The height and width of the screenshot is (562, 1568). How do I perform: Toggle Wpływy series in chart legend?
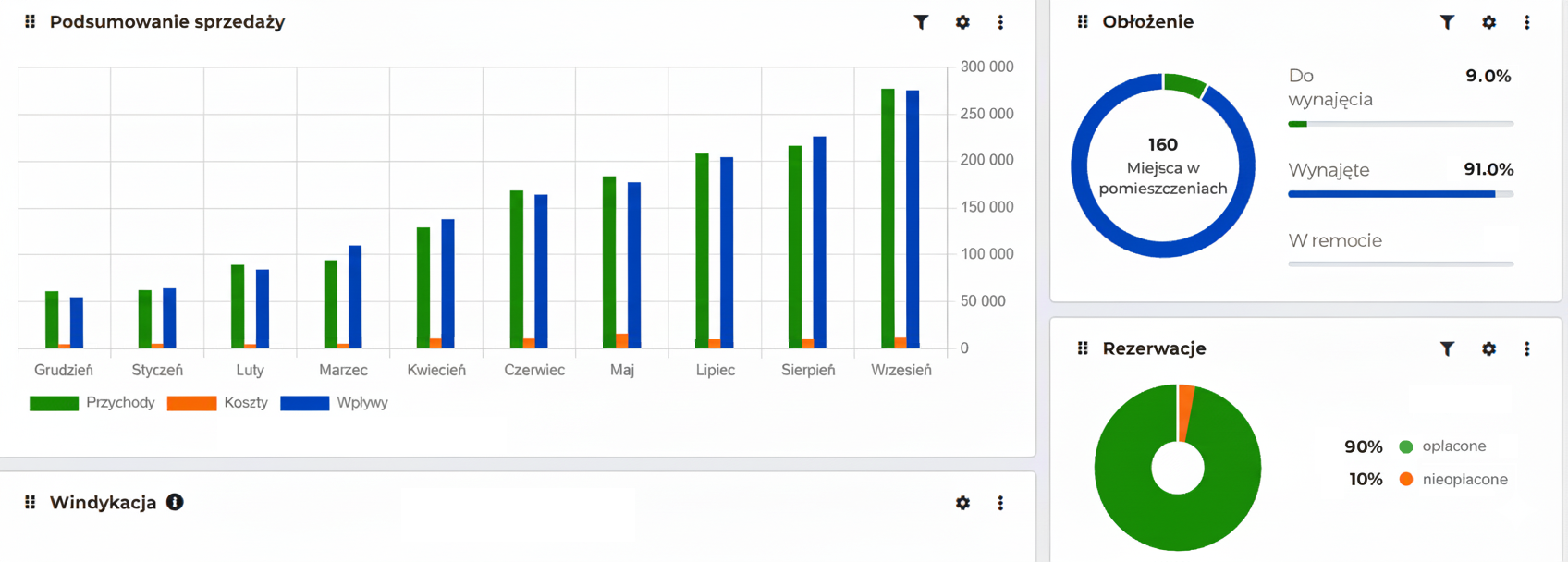click(335, 403)
